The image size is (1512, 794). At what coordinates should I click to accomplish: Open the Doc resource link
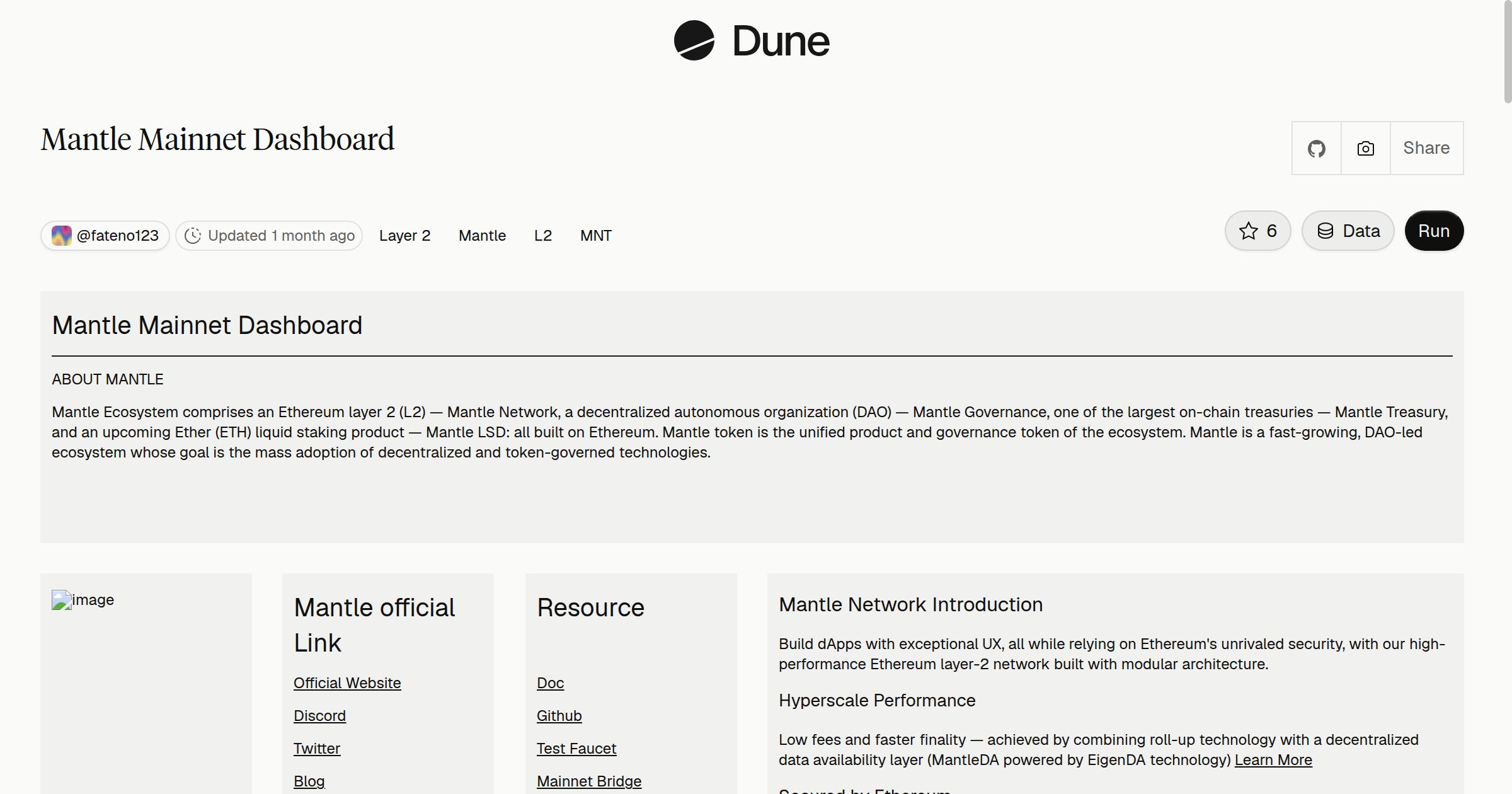(550, 683)
